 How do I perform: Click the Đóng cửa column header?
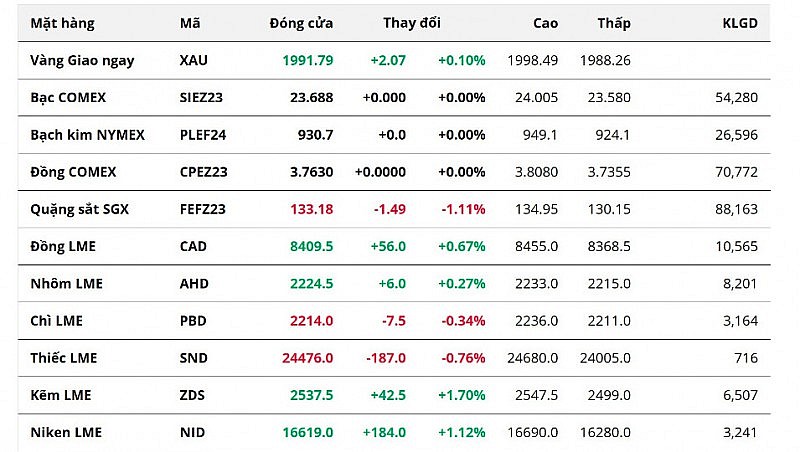[301, 23]
